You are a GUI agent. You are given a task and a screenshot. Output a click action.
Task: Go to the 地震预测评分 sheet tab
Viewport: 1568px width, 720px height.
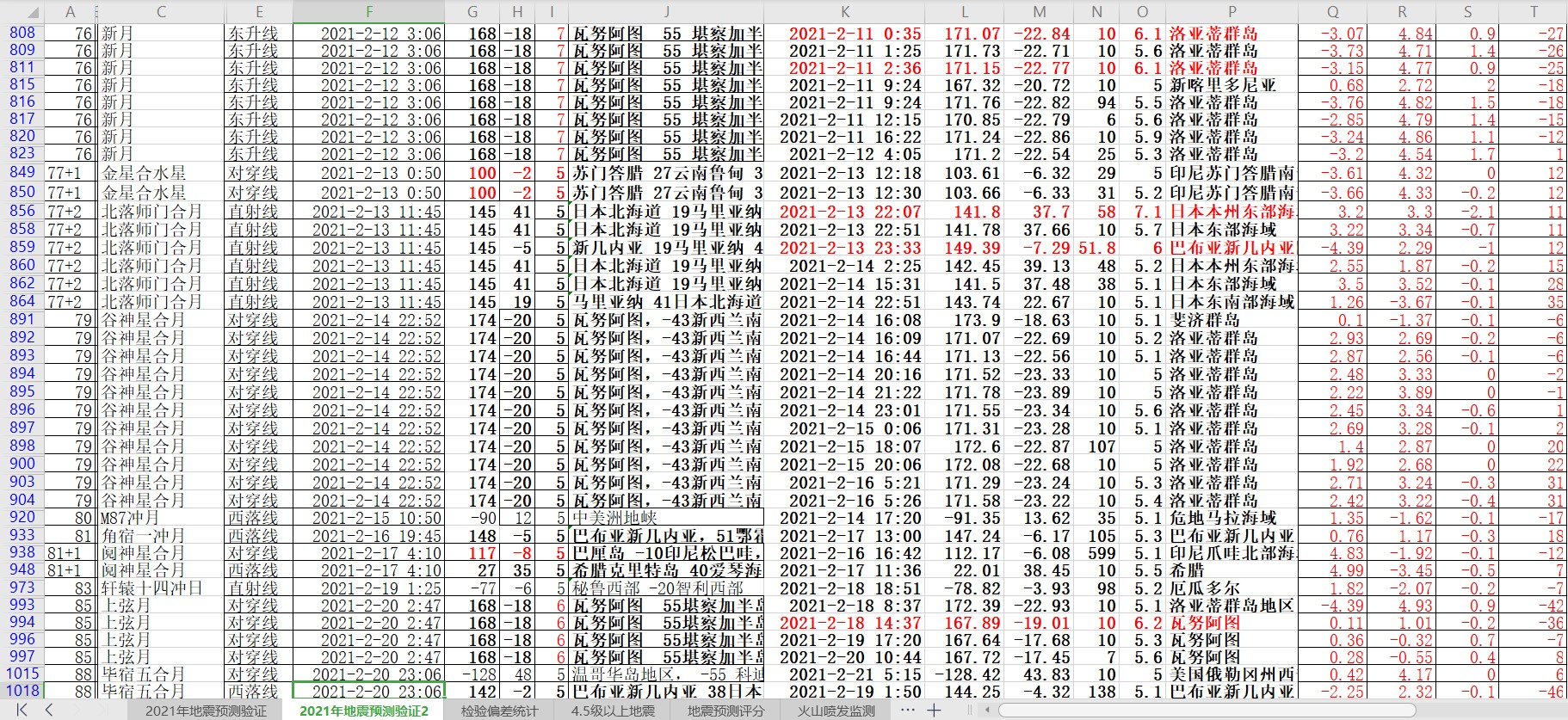tap(725, 711)
